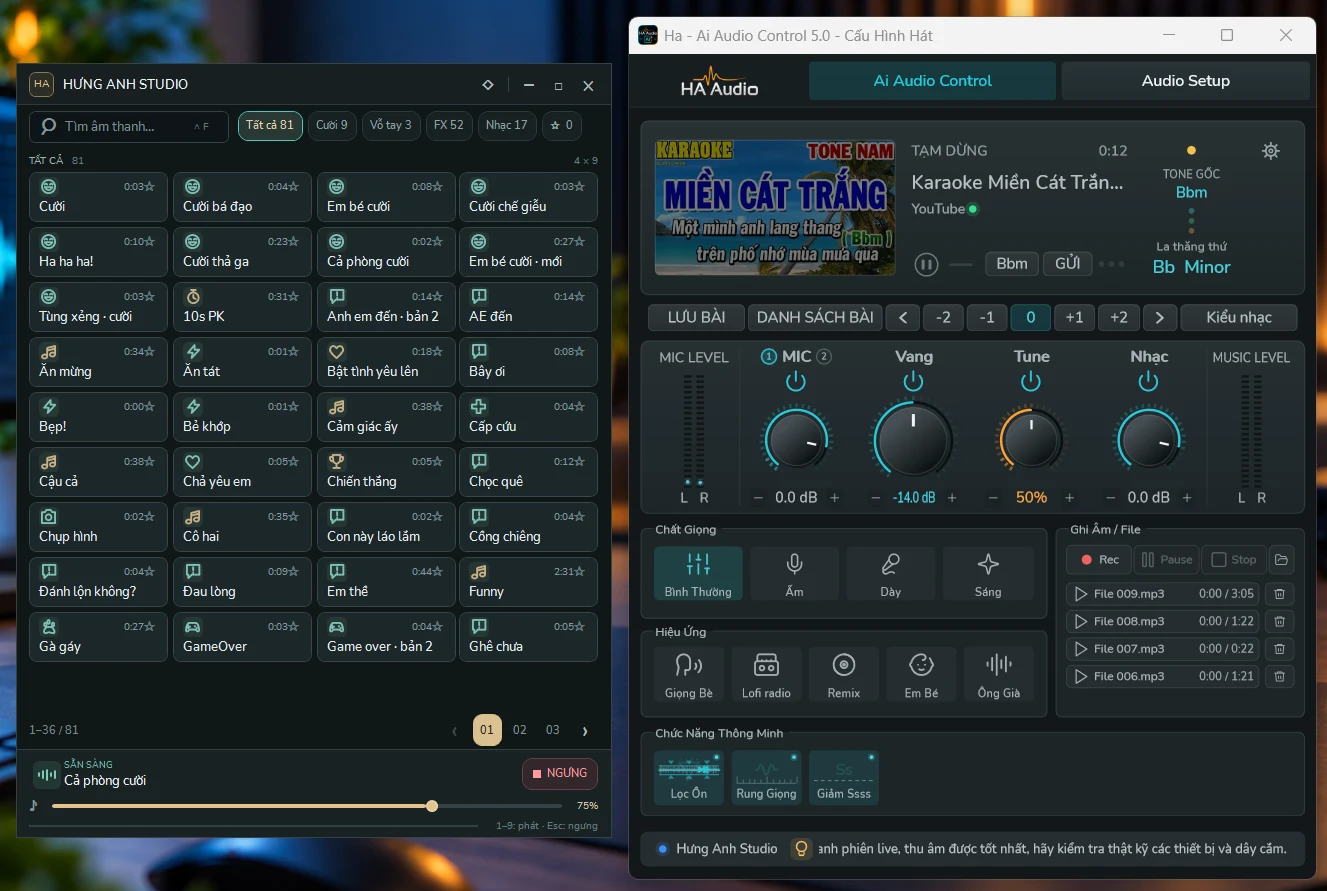
Task: Decrease Tune value with minus
Action: pyautogui.click(x=993, y=497)
